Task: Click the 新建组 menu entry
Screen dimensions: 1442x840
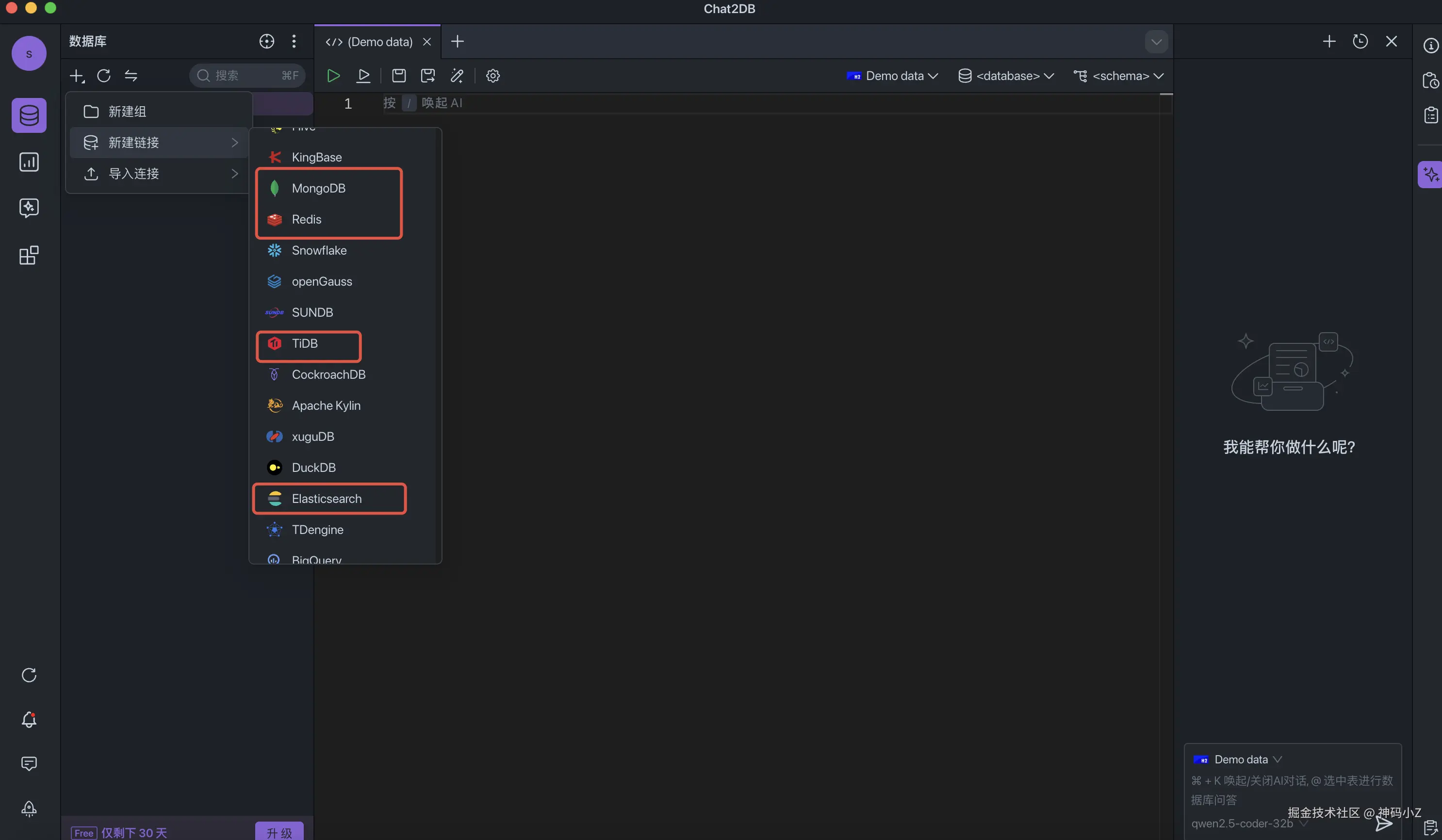Action: coord(127,112)
